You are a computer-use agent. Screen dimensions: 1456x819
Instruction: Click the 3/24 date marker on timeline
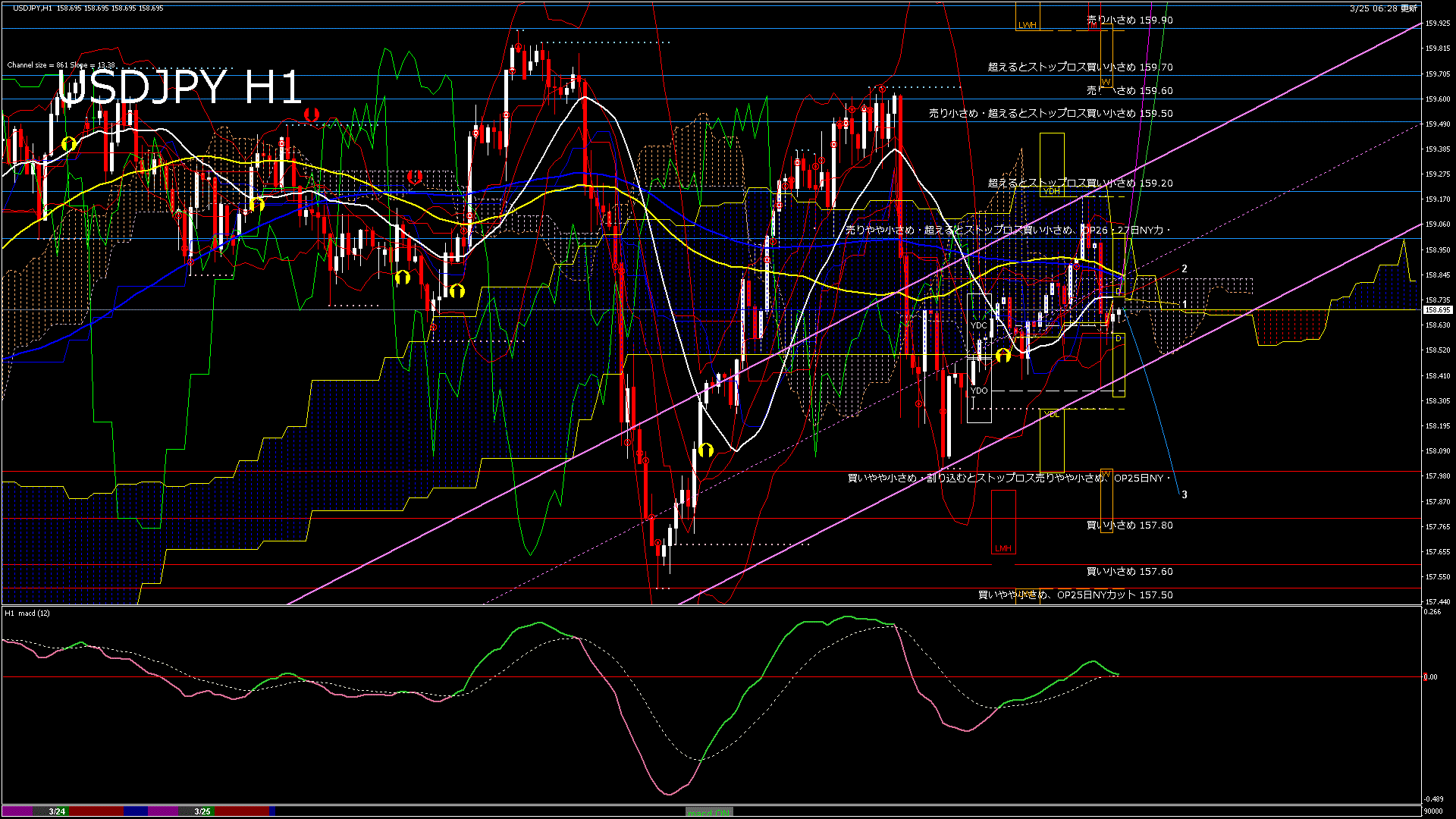tap(57, 811)
